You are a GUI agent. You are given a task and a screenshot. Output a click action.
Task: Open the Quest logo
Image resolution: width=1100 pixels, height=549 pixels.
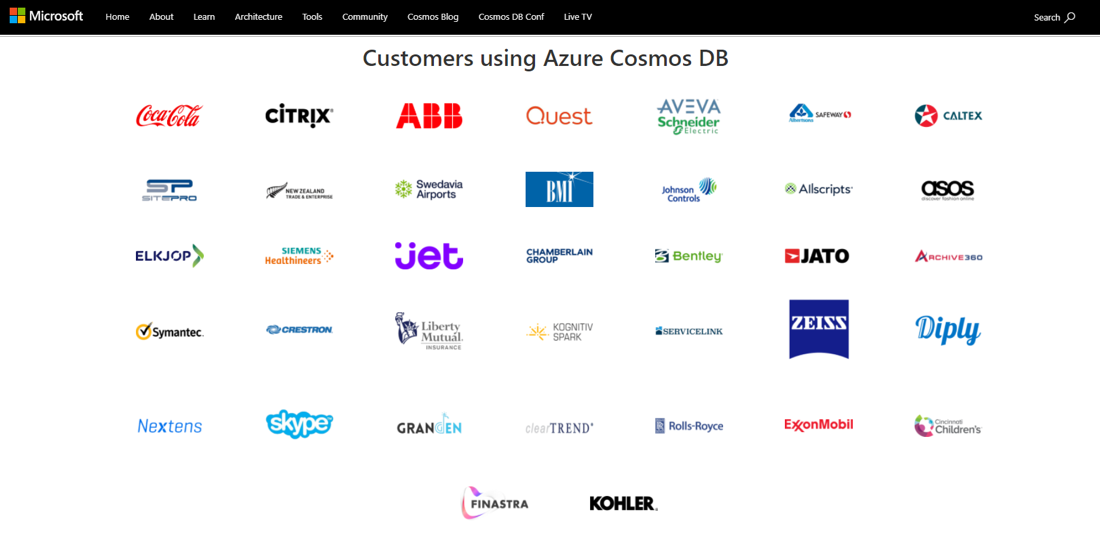(x=559, y=116)
